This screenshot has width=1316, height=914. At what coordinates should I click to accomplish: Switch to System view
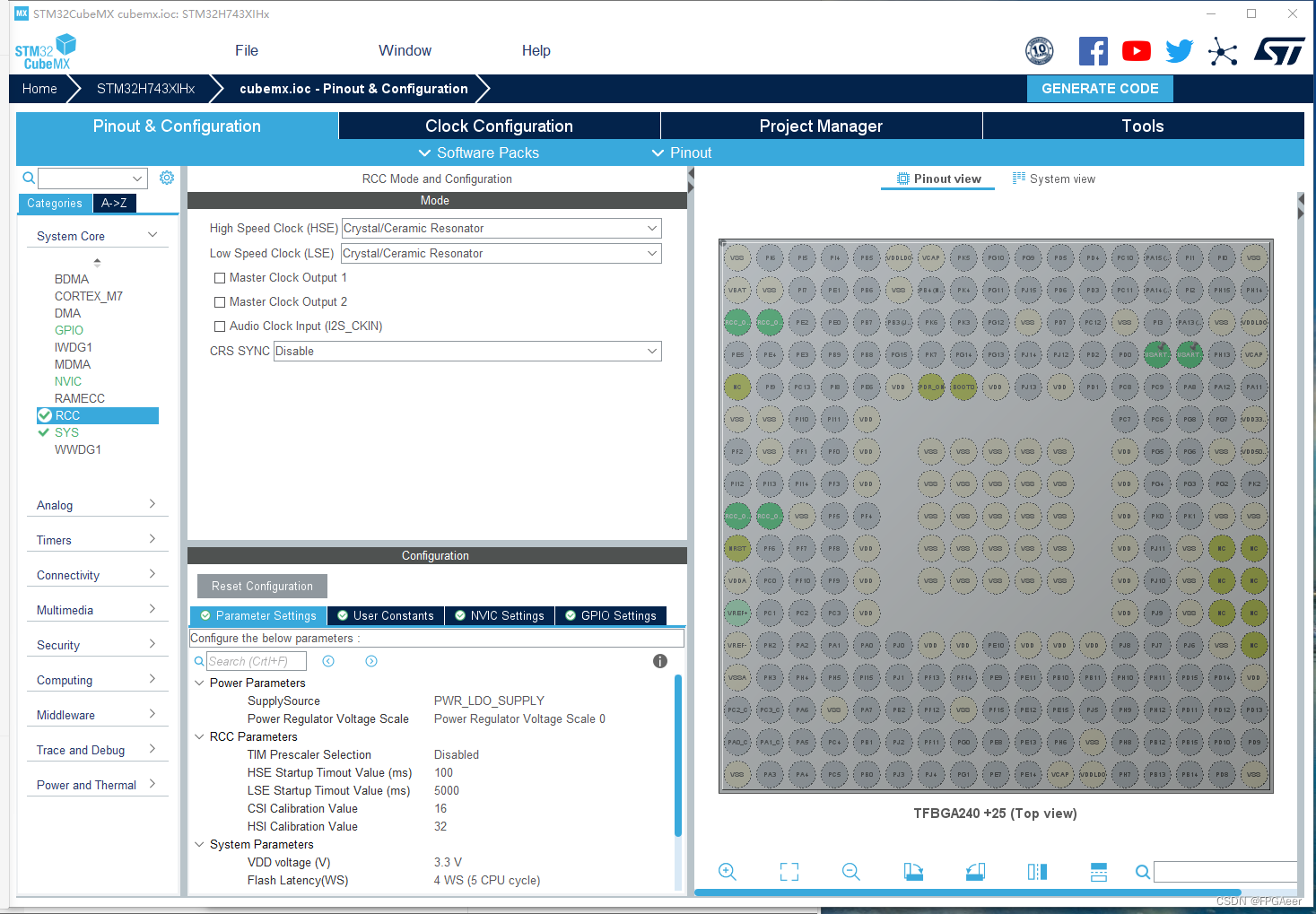coord(1054,179)
